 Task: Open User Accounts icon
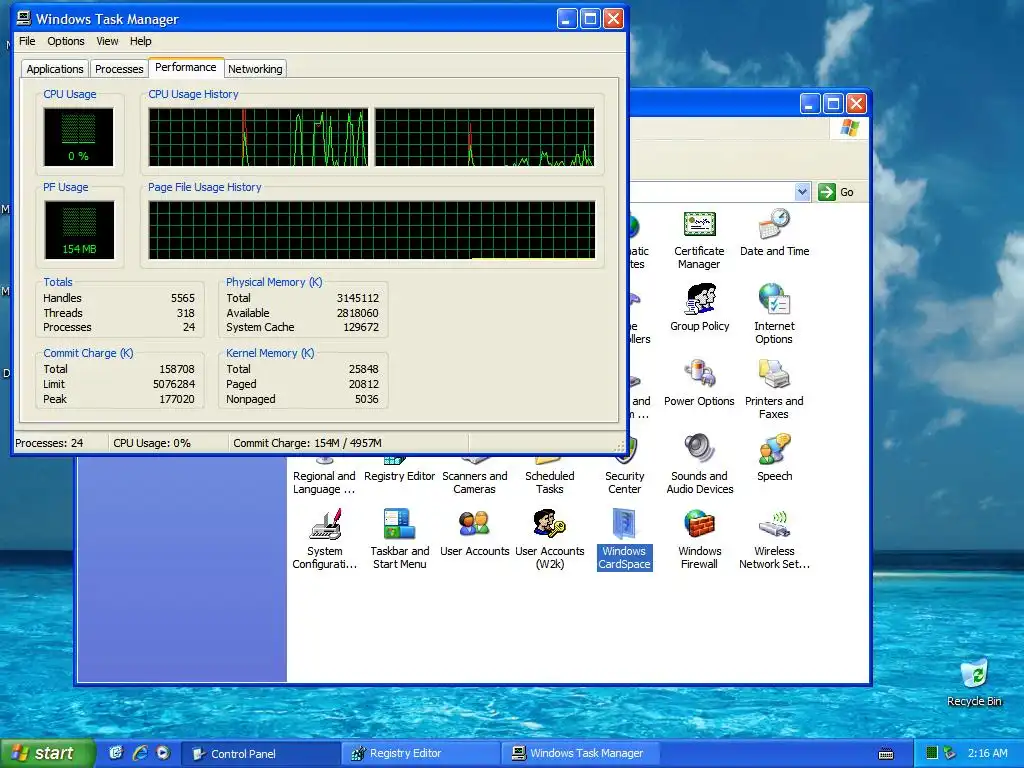[474, 533]
